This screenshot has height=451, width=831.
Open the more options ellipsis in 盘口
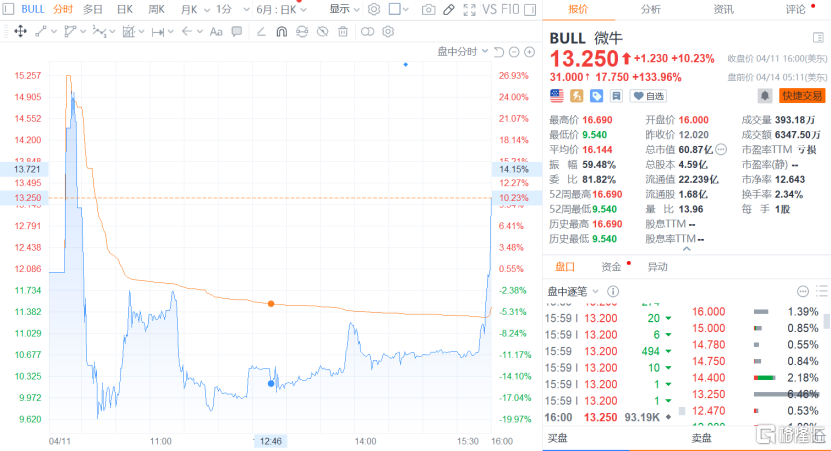(x=803, y=291)
